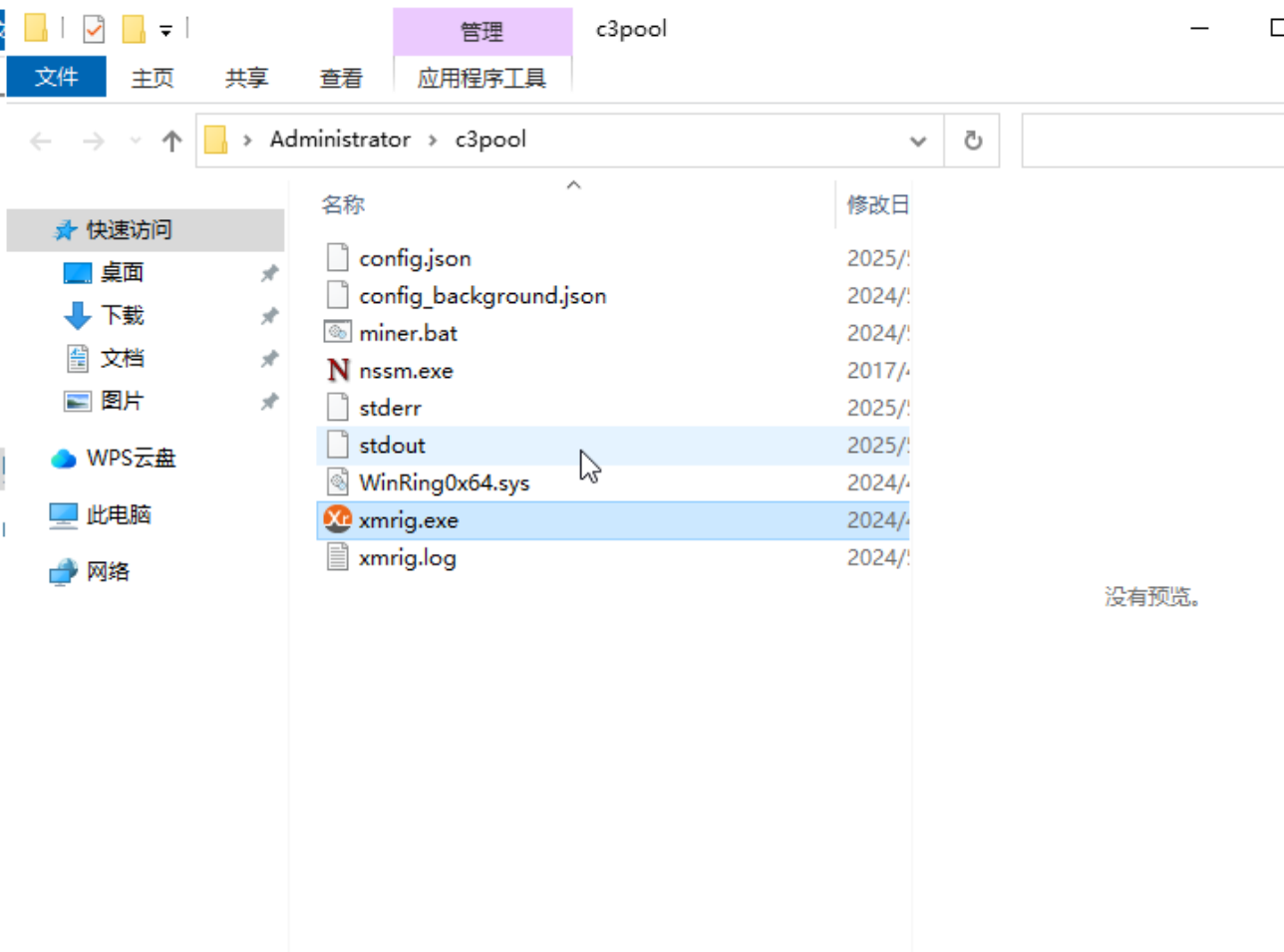Navigate up one level using the up arrow

coord(171,141)
